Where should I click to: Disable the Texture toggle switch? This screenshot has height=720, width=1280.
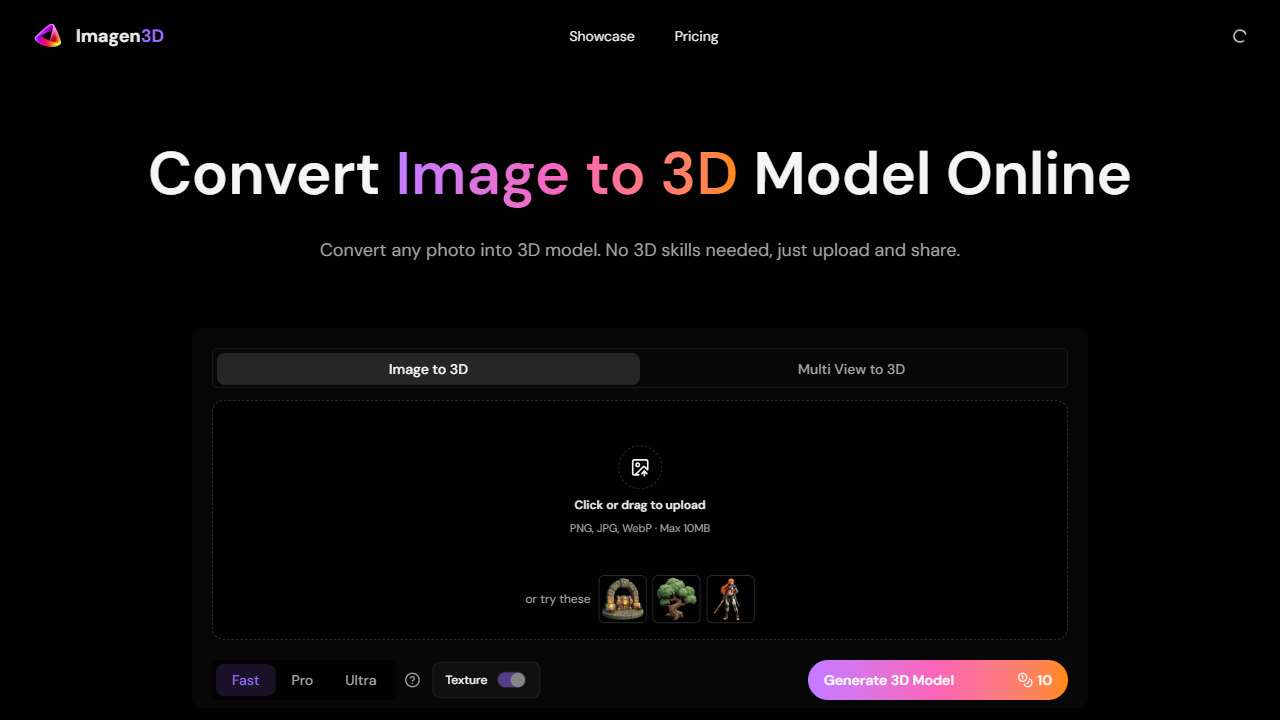tap(513, 680)
